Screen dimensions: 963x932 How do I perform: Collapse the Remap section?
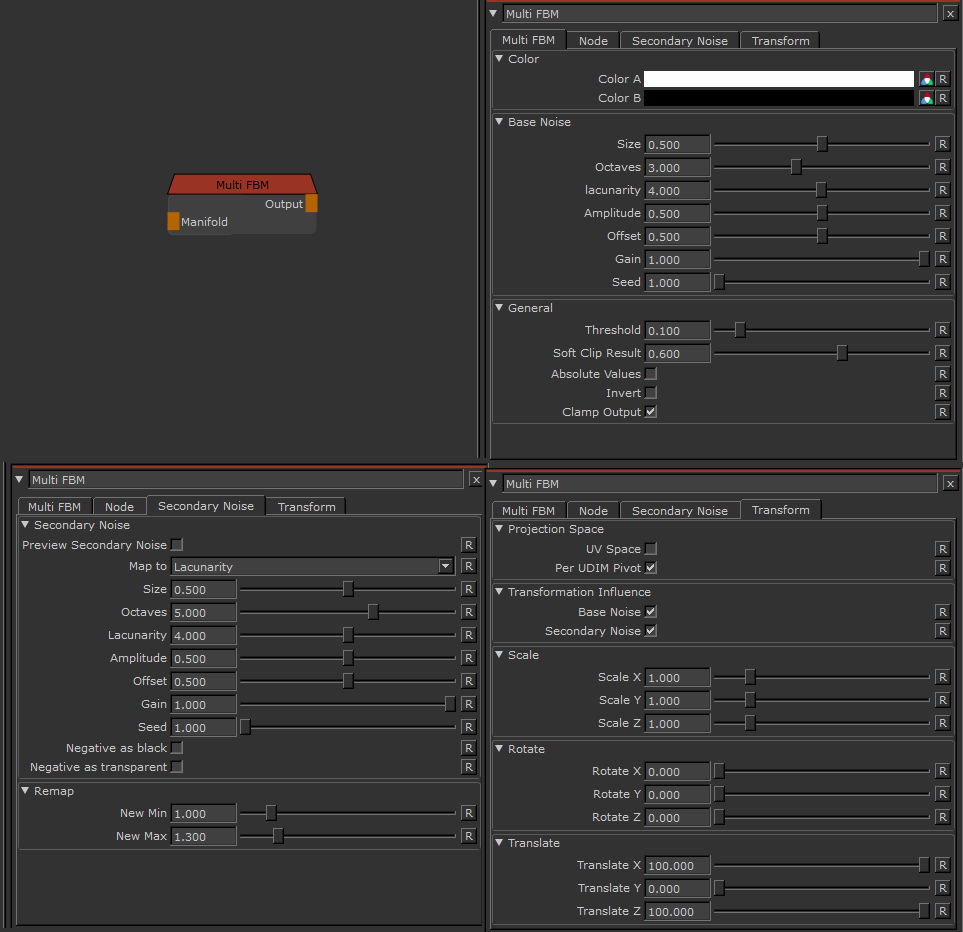coord(25,791)
